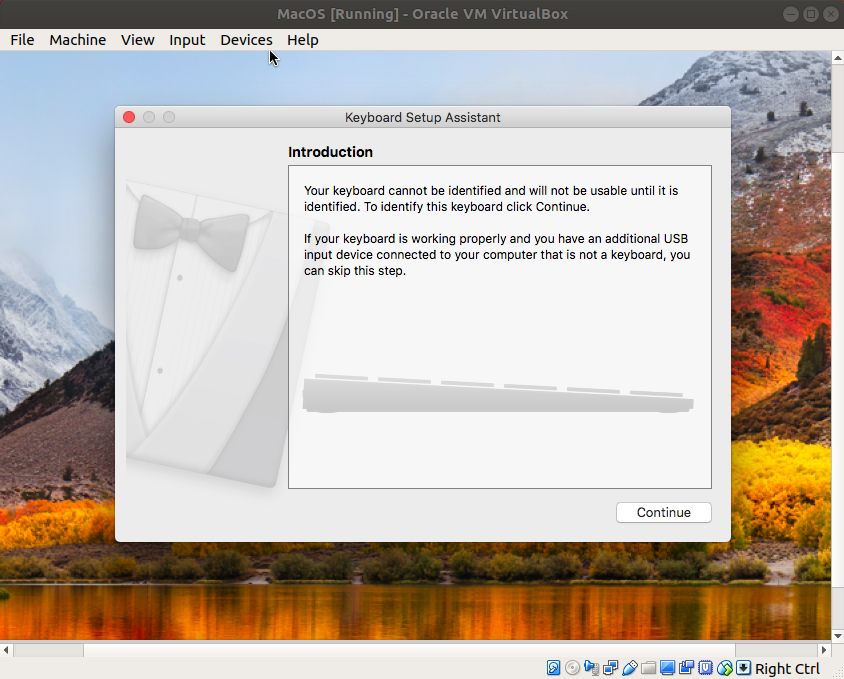This screenshot has height=679, width=844.
Task: Open the Machine menu
Action: point(78,40)
